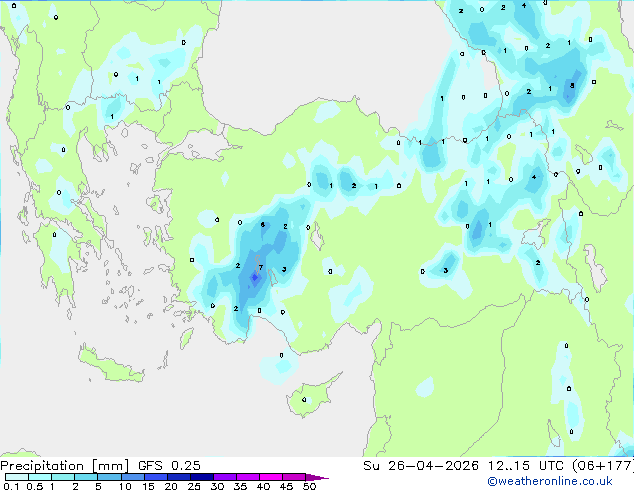
Task: Click the darkest 25–30 mm navy legend swatch
Action: point(202,477)
